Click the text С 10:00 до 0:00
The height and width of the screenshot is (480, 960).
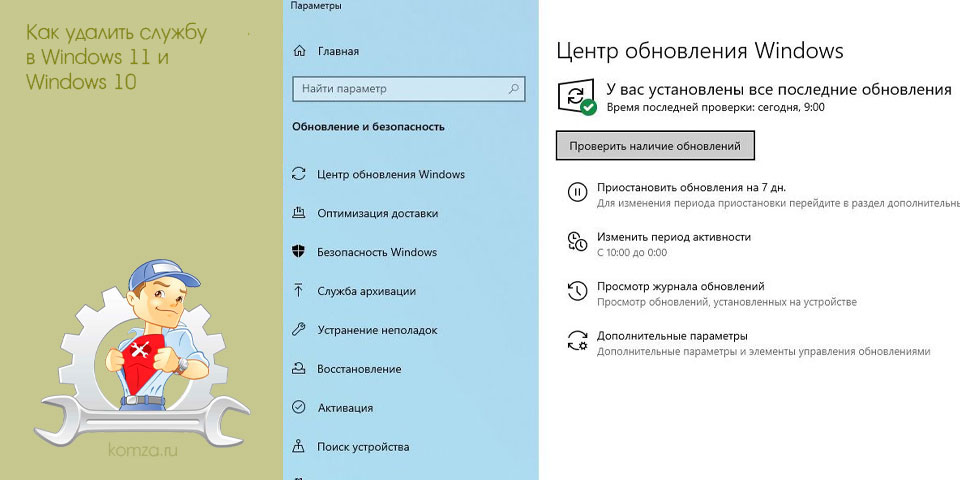tap(632, 252)
